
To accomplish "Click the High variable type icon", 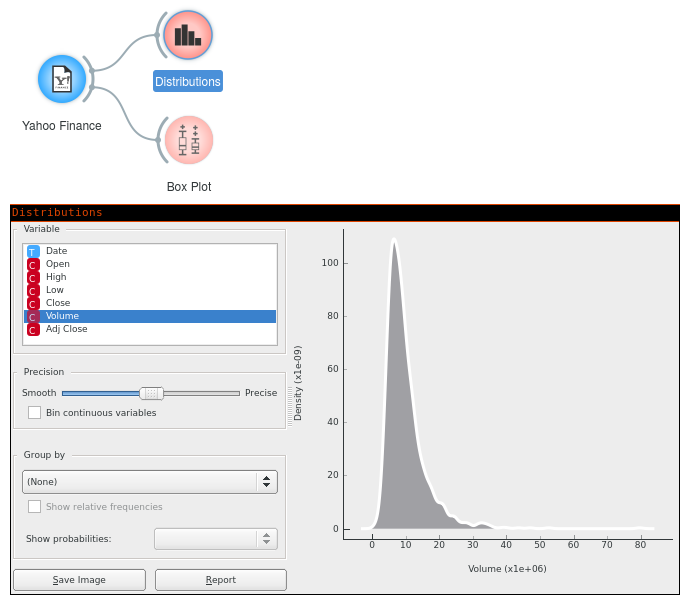I will click(34, 277).
